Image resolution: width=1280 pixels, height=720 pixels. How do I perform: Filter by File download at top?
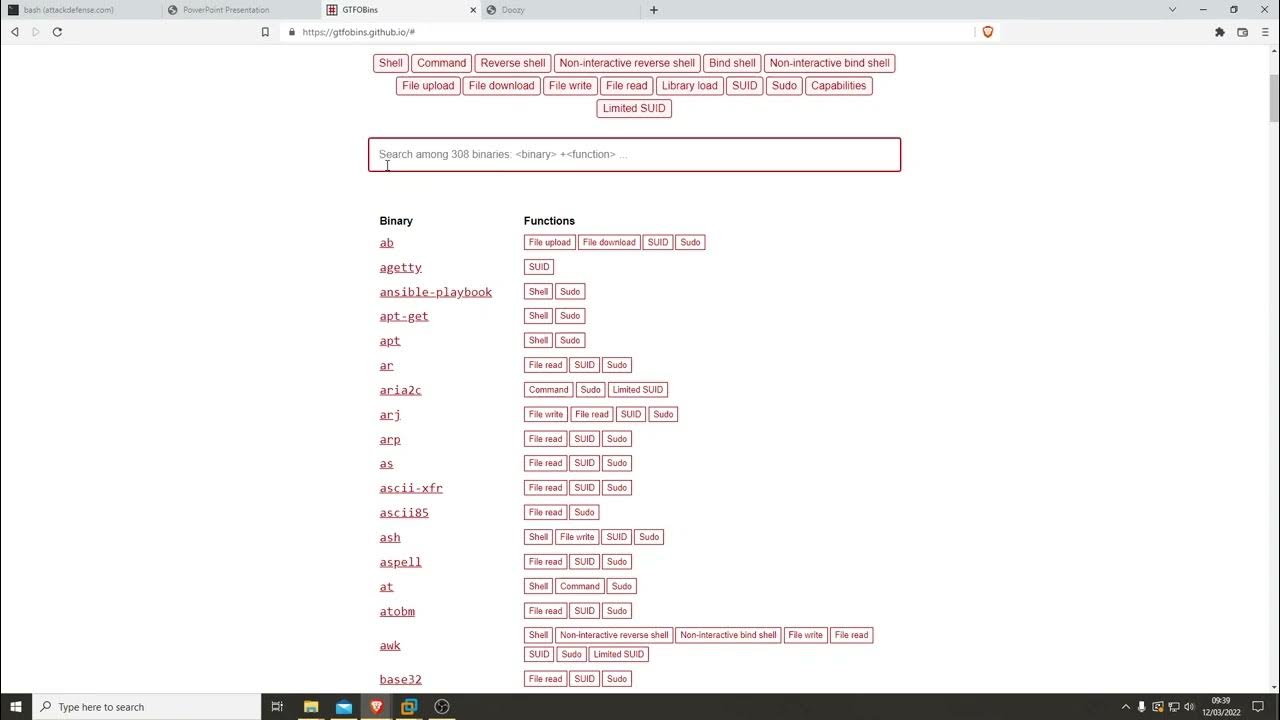(501, 86)
